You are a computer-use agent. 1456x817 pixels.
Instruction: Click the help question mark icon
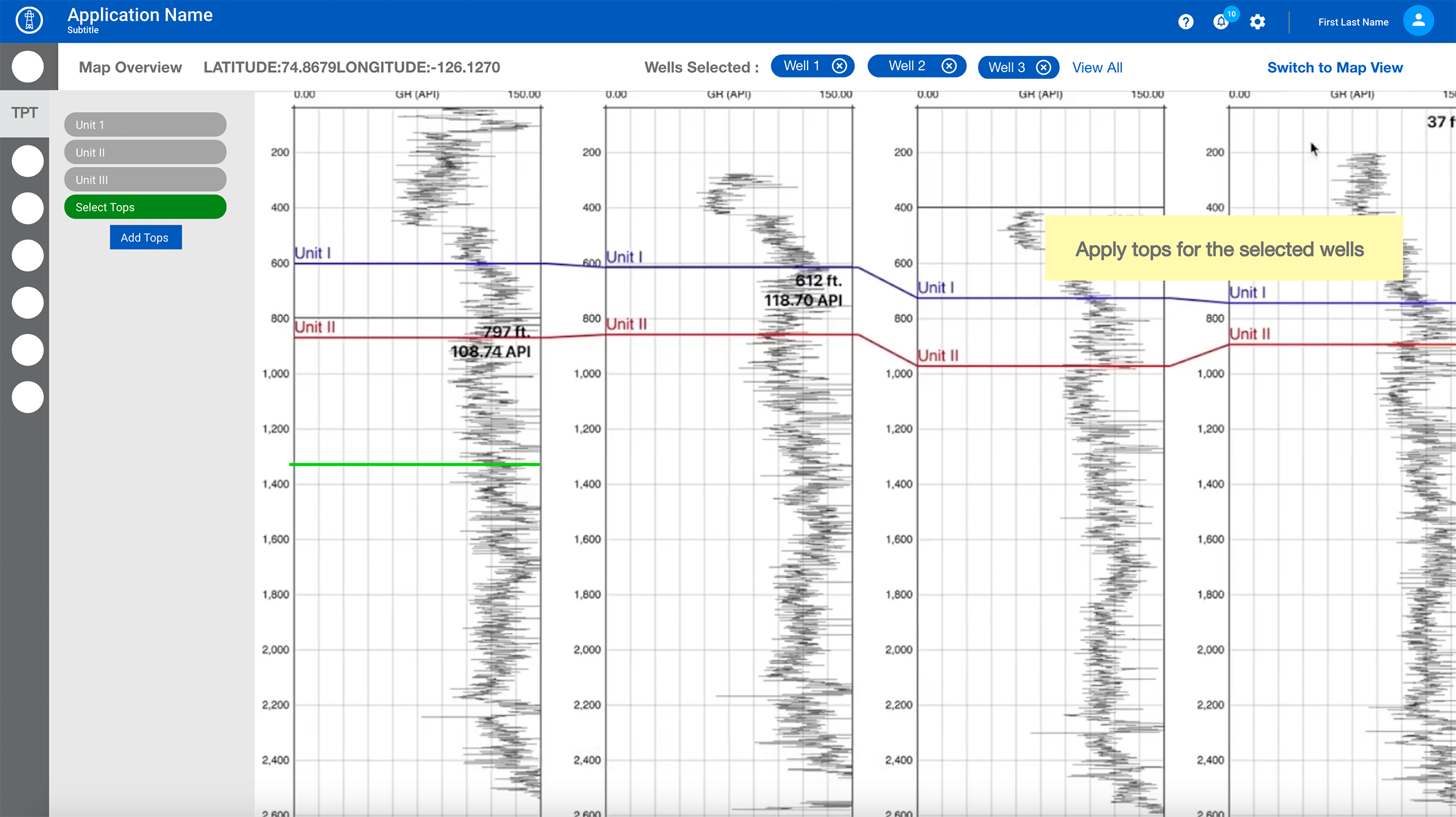1186,22
